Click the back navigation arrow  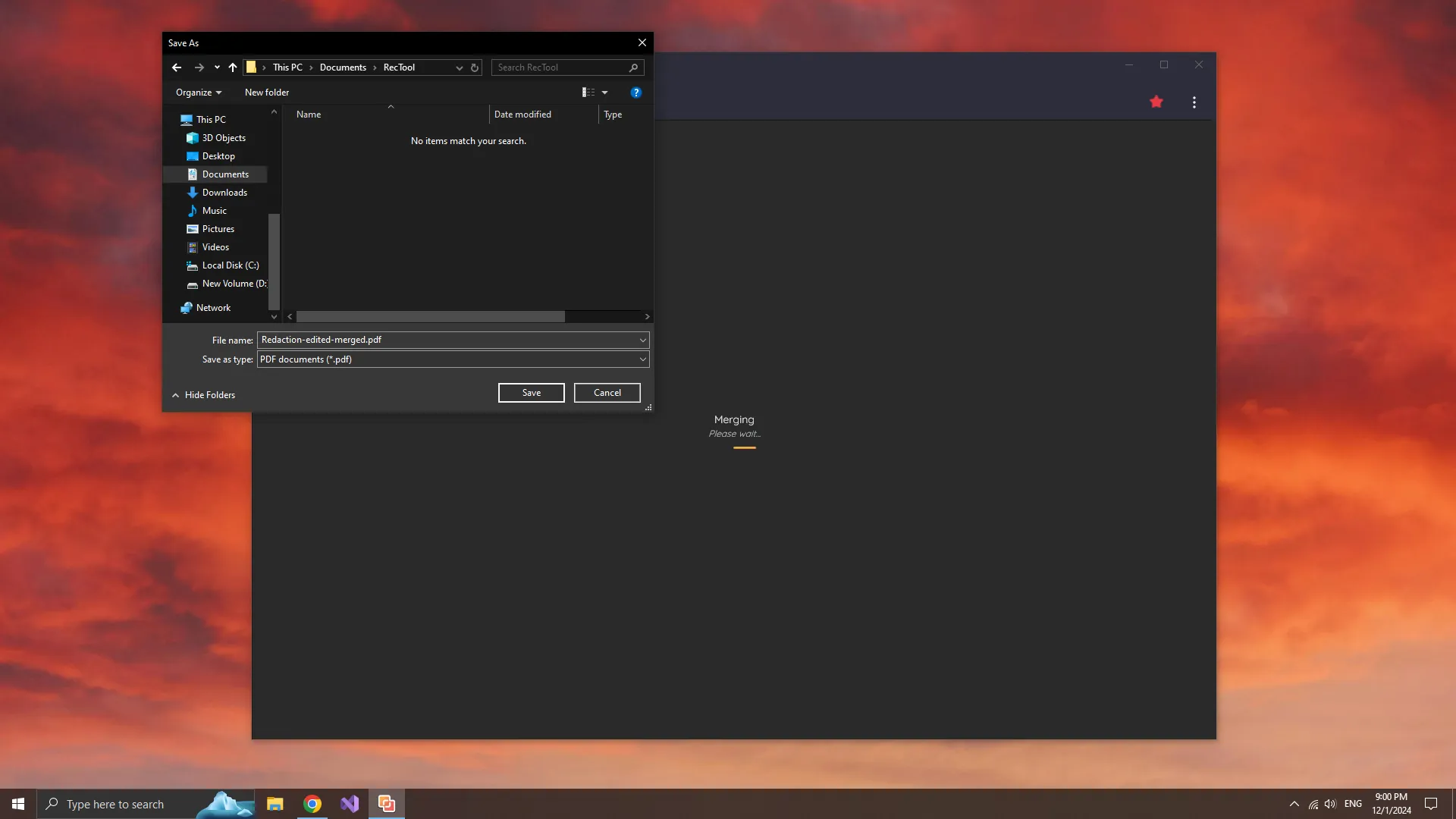(x=176, y=67)
